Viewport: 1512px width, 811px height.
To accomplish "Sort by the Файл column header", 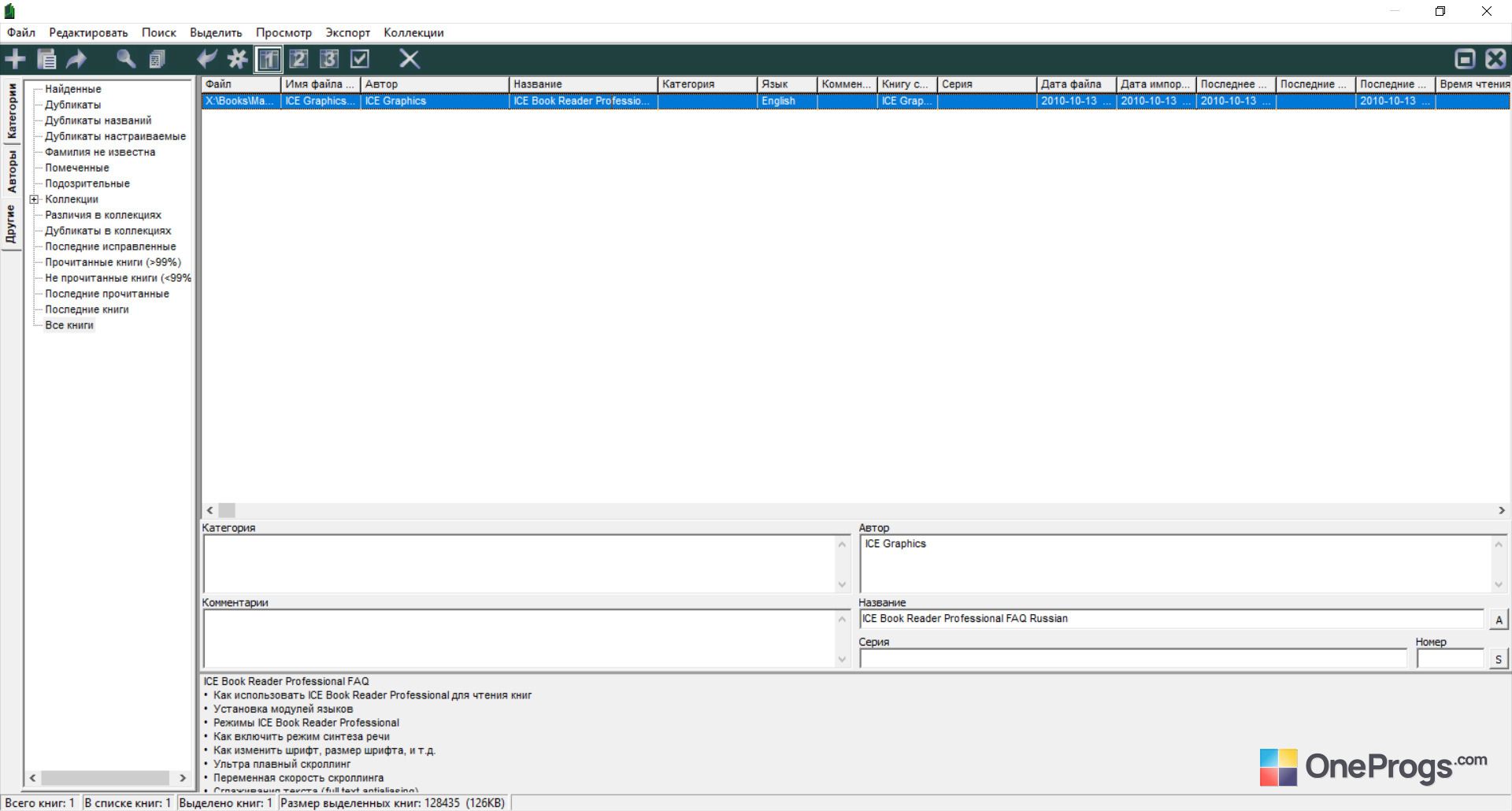I will pyautogui.click(x=241, y=84).
